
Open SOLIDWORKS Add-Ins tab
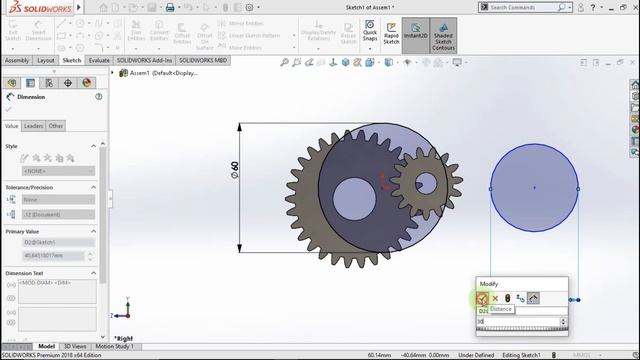144,60
